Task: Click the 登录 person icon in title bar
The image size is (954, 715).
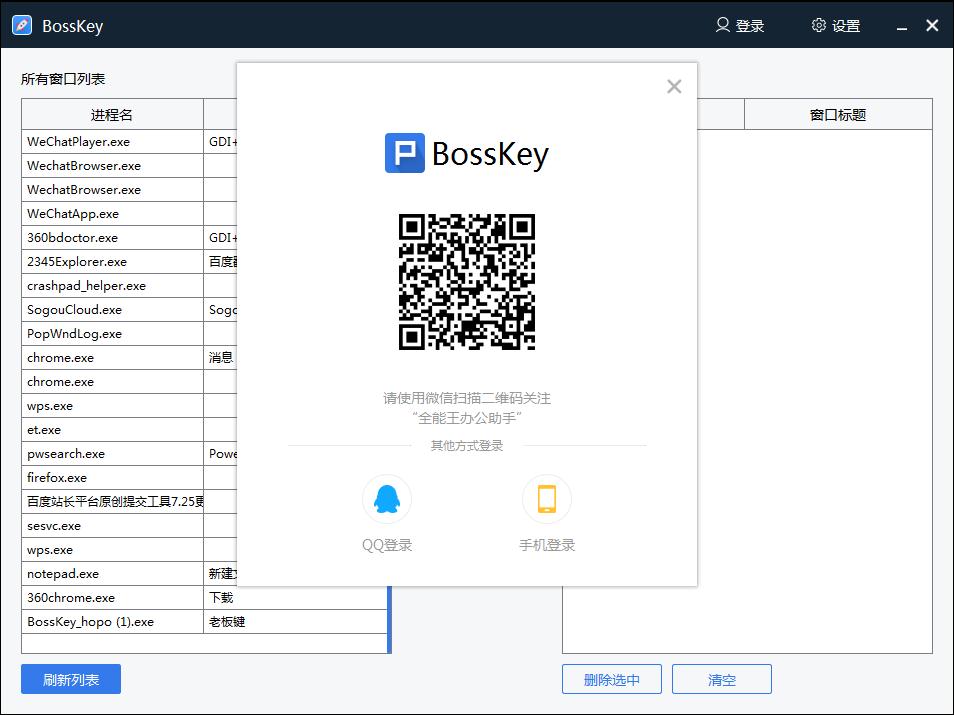Action: coord(740,25)
